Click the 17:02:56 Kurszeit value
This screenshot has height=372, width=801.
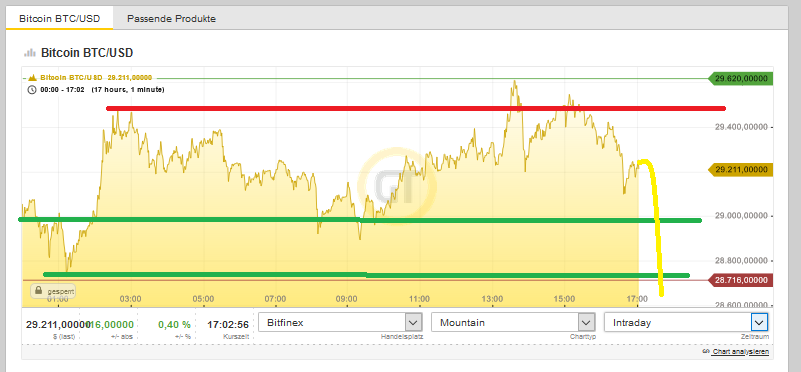[228, 324]
